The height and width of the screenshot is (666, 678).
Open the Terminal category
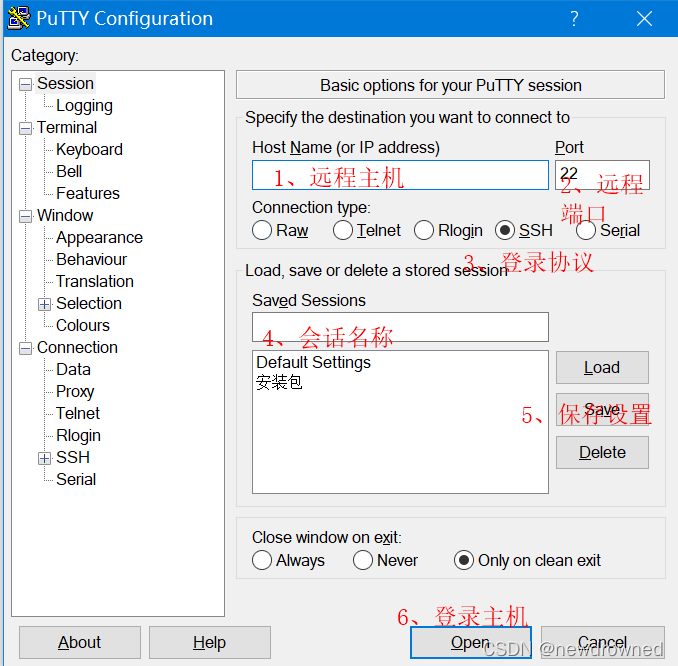click(x=67, y=128)
